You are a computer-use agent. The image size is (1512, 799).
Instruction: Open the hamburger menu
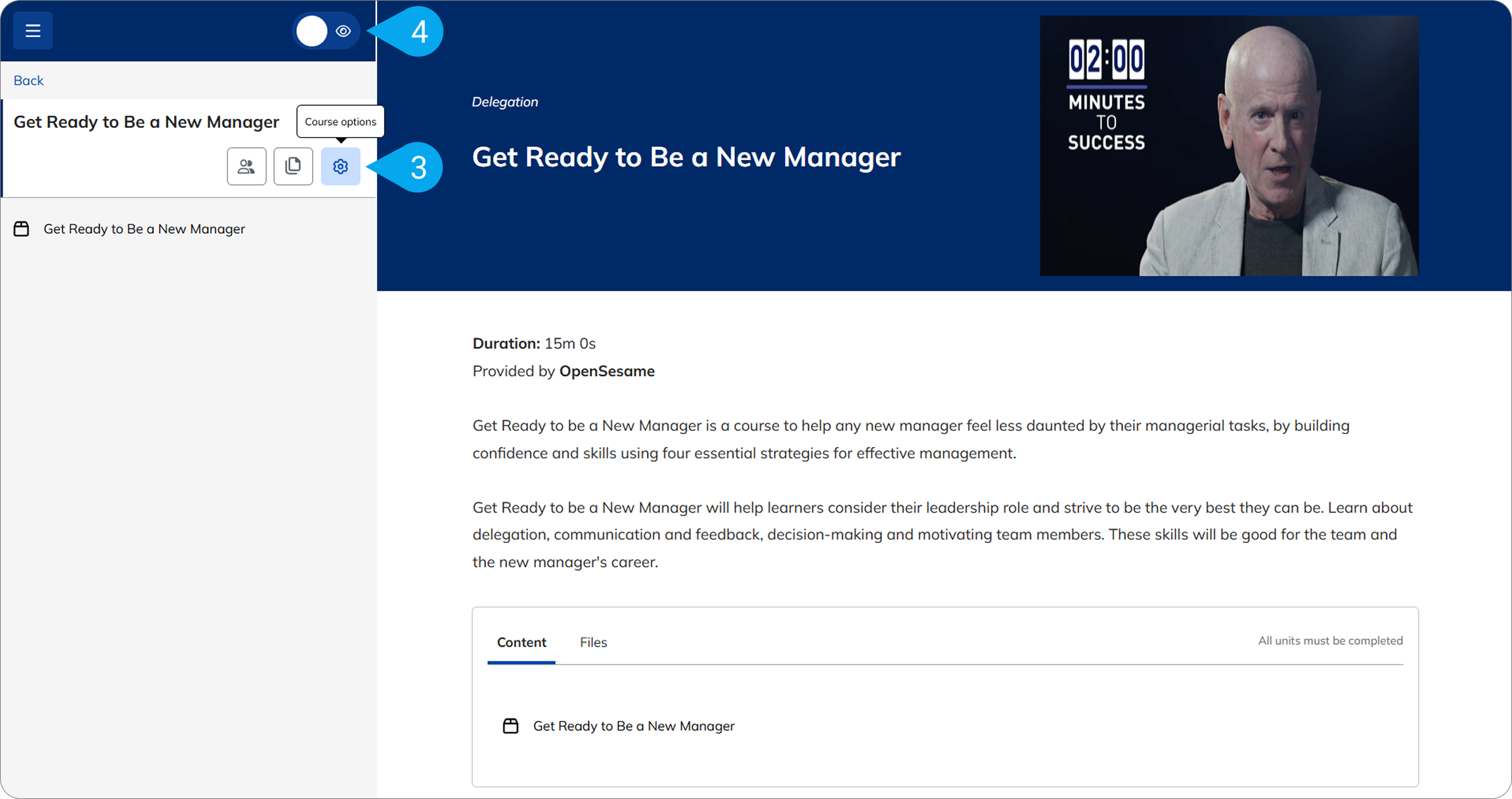tap(33, 31)
